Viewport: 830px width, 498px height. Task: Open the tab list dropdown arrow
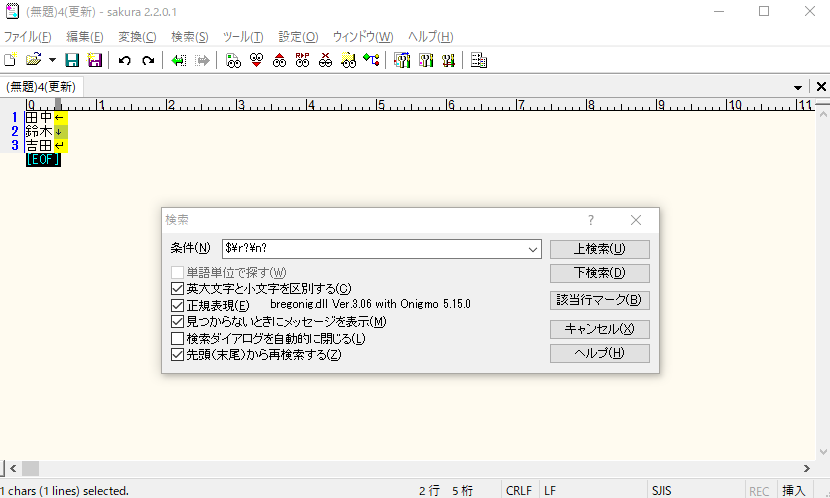tap(798, 87)
